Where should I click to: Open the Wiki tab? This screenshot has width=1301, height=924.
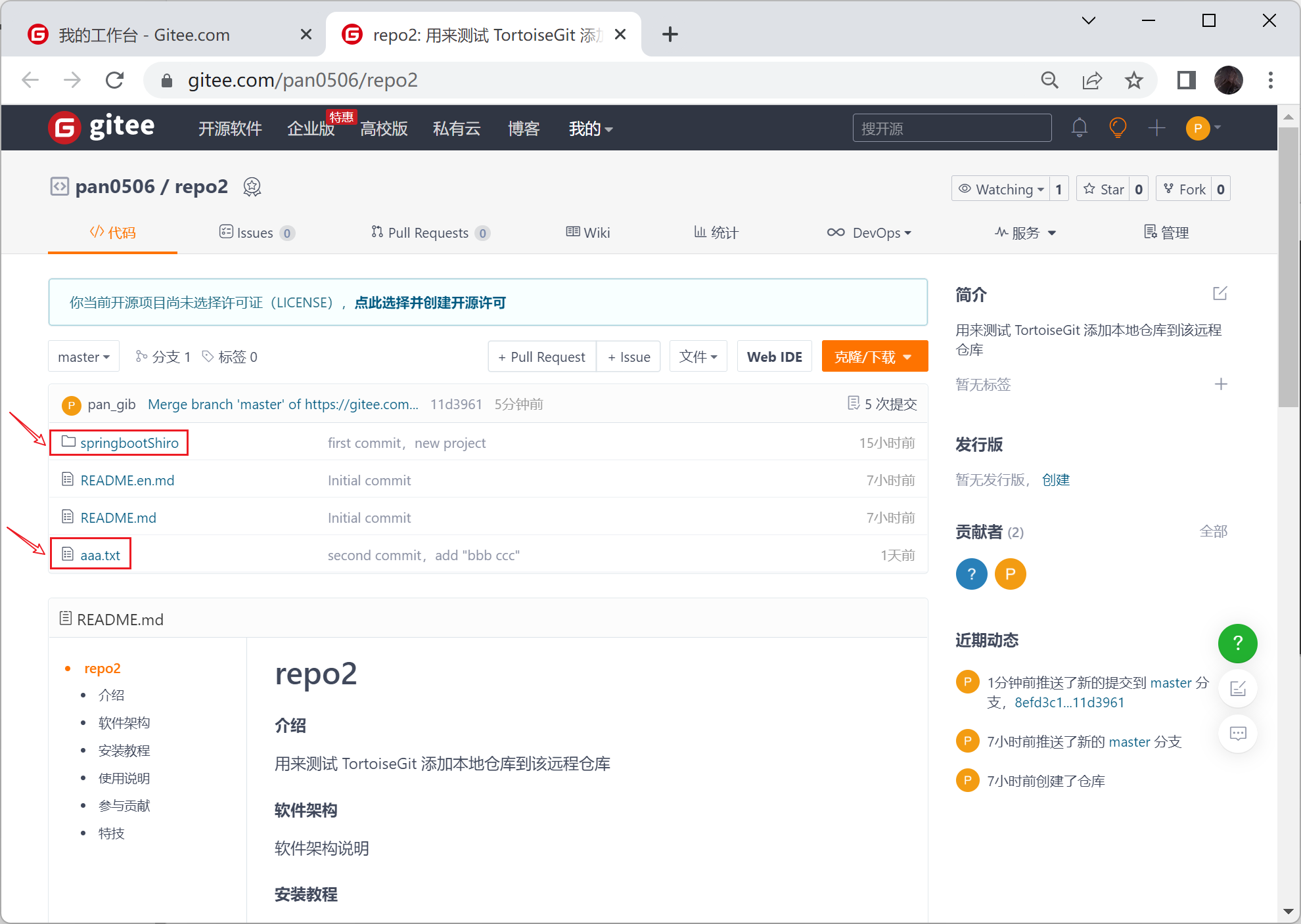[588, 232]
